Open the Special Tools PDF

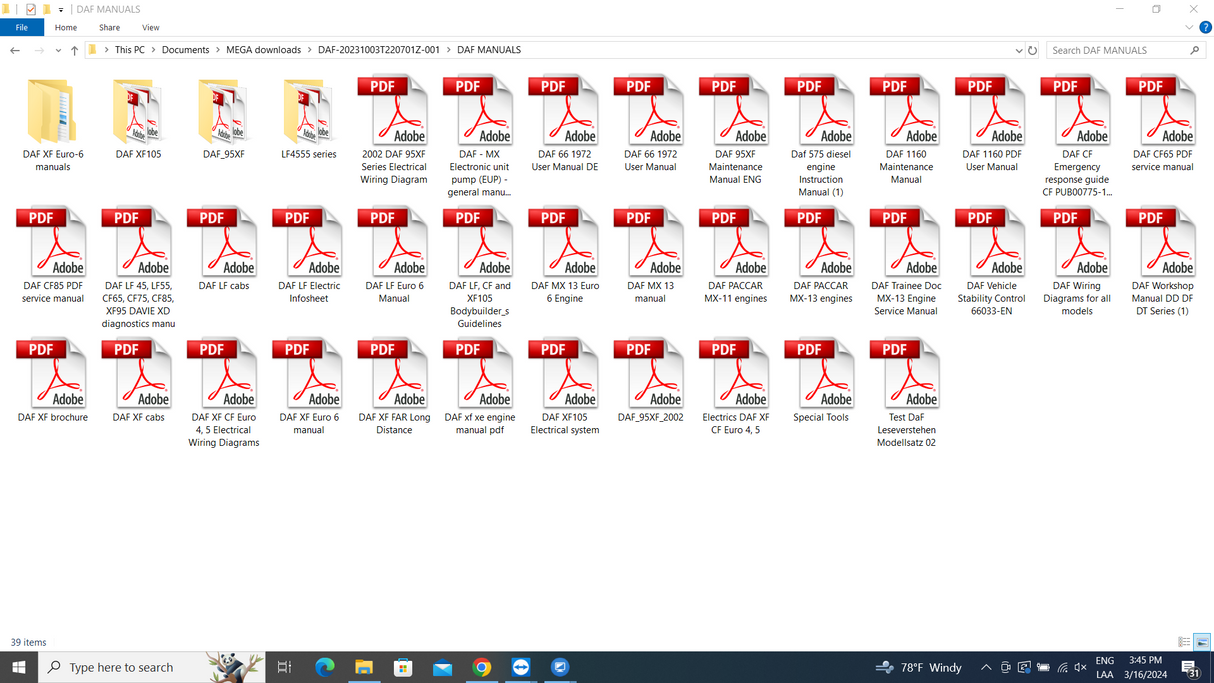820,372
